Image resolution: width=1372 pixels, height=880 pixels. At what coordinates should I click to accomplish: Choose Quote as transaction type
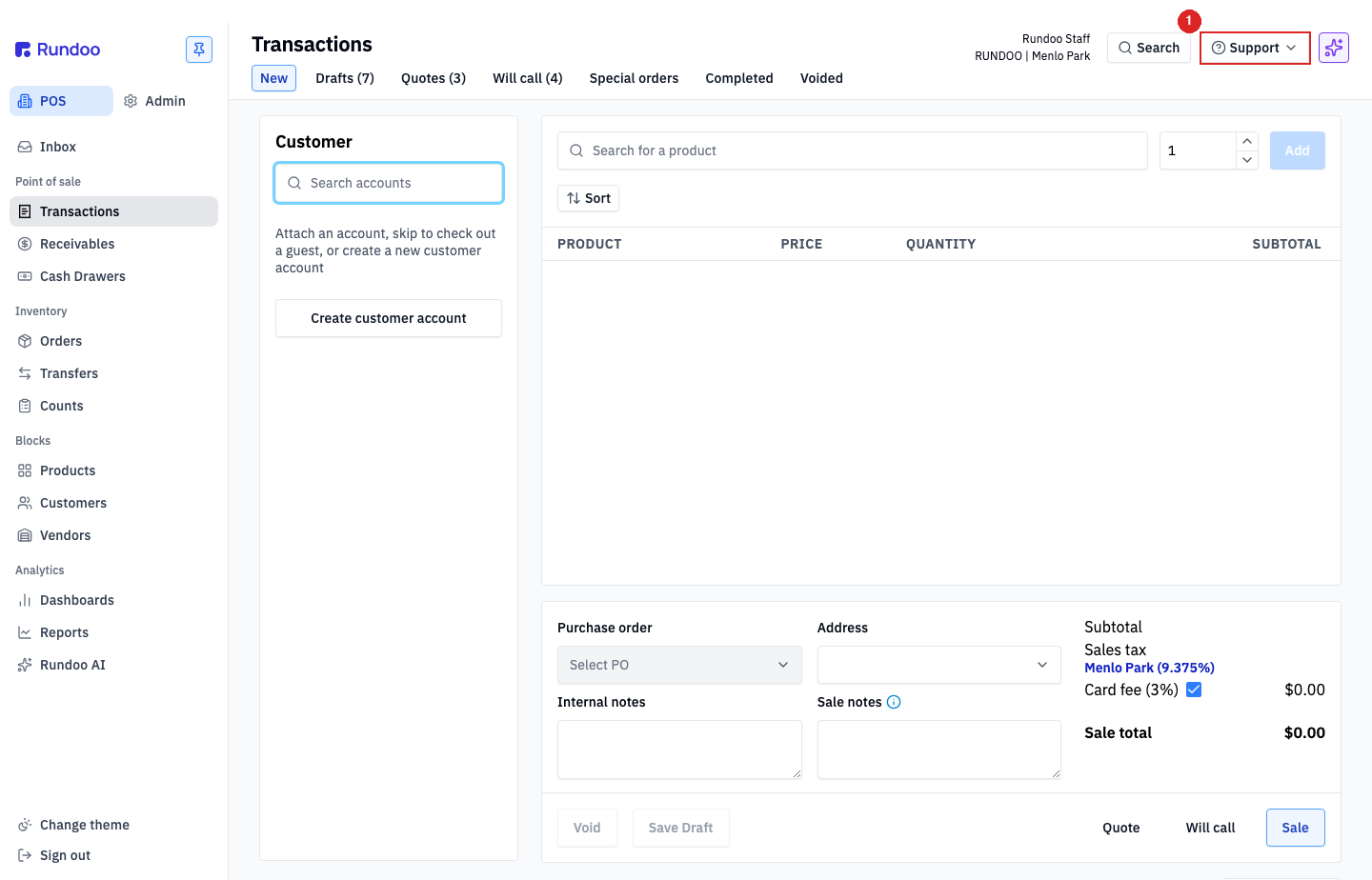pyautogui.click(x=1121, y=828)
